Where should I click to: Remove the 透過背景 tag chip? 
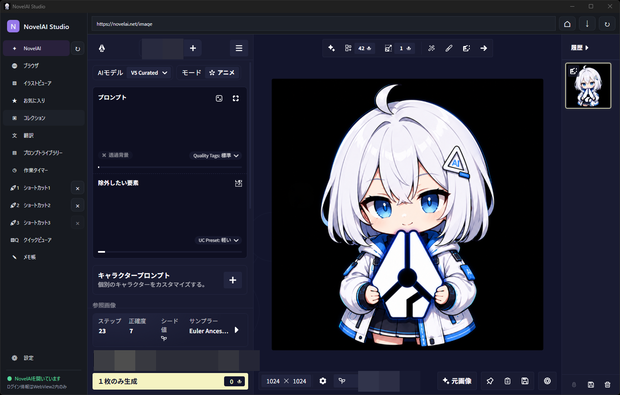point(104,155)
